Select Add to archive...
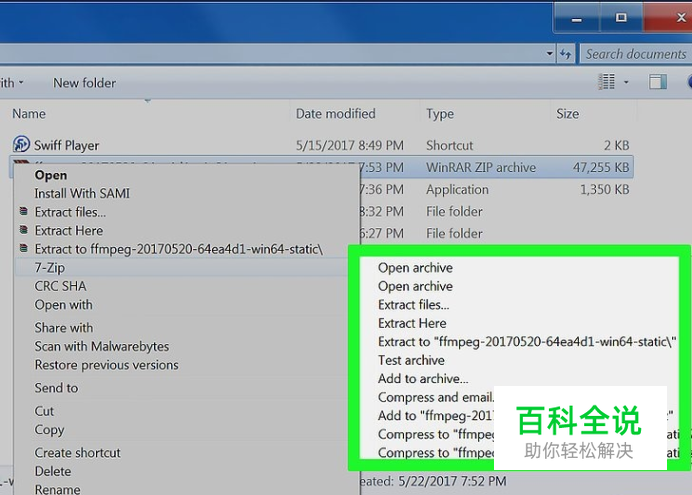The width and height of the screenshot is (692, 495). pyautogui.click(x=423, y=379)
